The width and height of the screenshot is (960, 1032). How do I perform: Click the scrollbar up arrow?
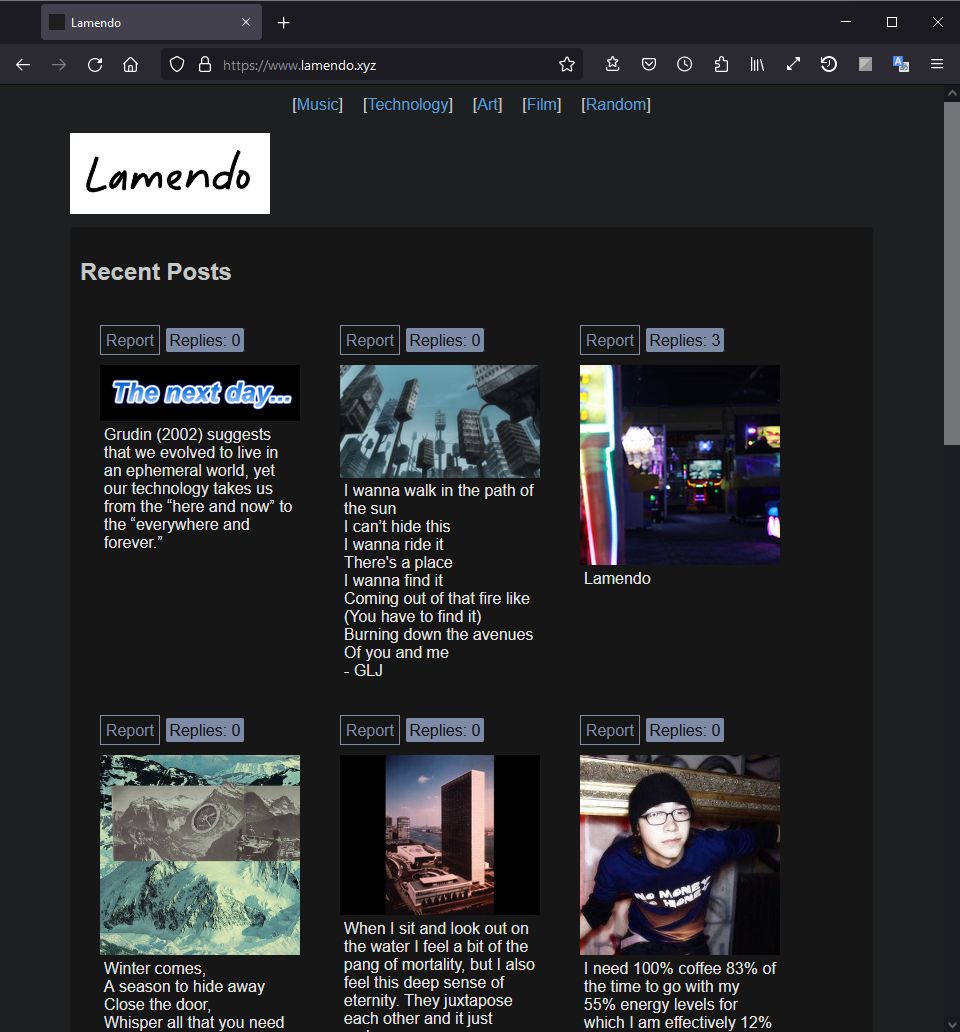pyautogui.click(x=951, y=93)
